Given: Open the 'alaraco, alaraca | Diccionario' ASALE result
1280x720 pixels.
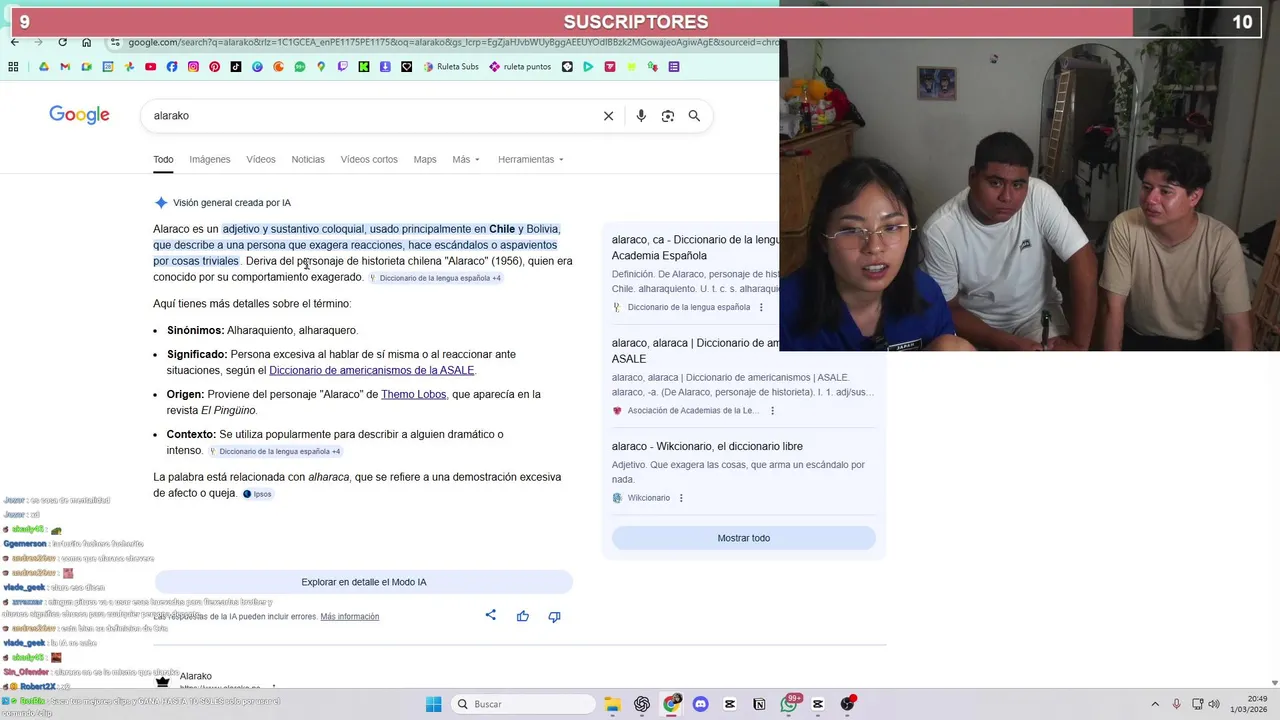Looking at the screenshot, I should pyautogui.click(x=696, y=351).
